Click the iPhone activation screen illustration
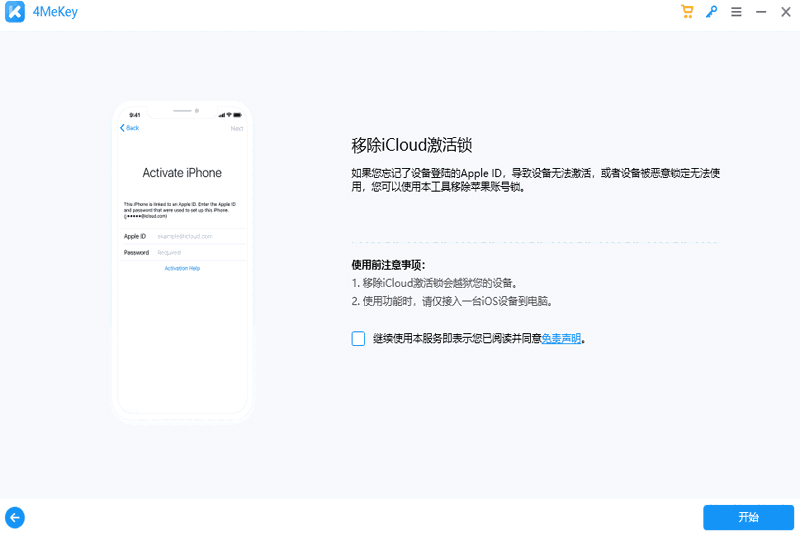Image resolution: width=800 pixels, height=533 pixels. (182, 262)
